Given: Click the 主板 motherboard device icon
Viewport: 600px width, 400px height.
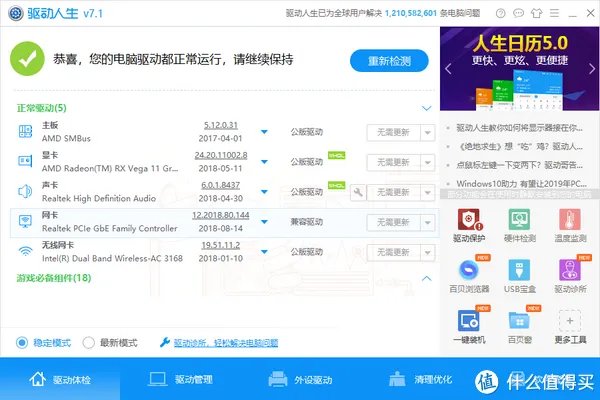Looking at the screenshot, I should pos(25,131).
